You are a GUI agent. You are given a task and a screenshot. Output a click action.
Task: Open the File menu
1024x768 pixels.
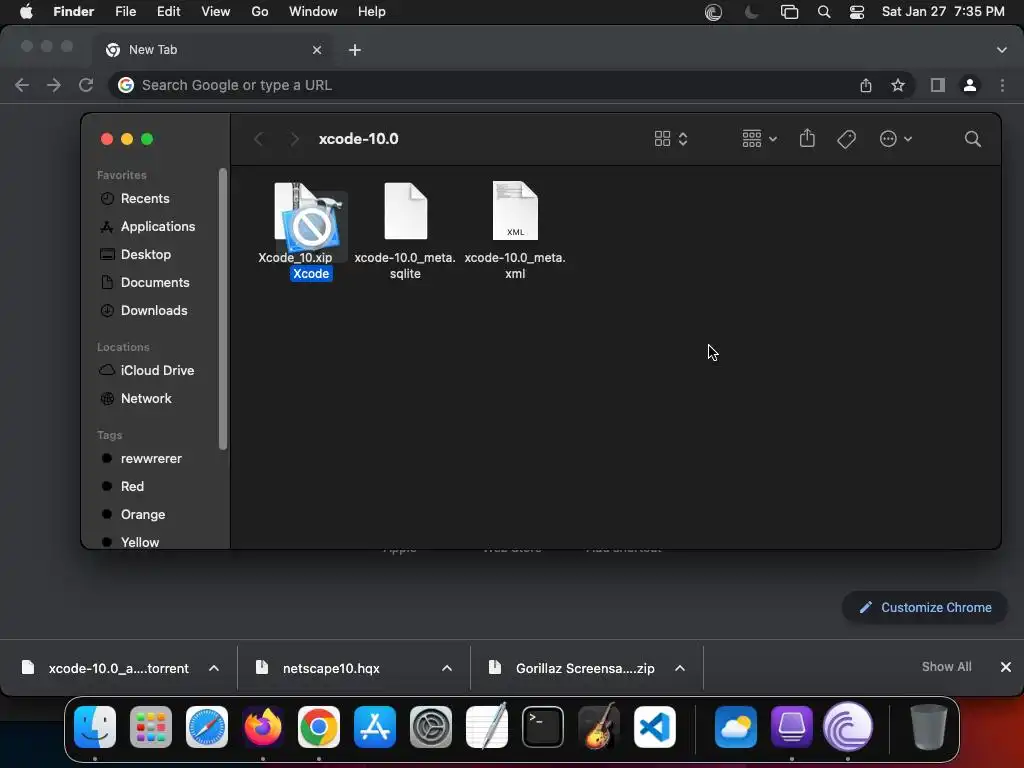[125, 12]
